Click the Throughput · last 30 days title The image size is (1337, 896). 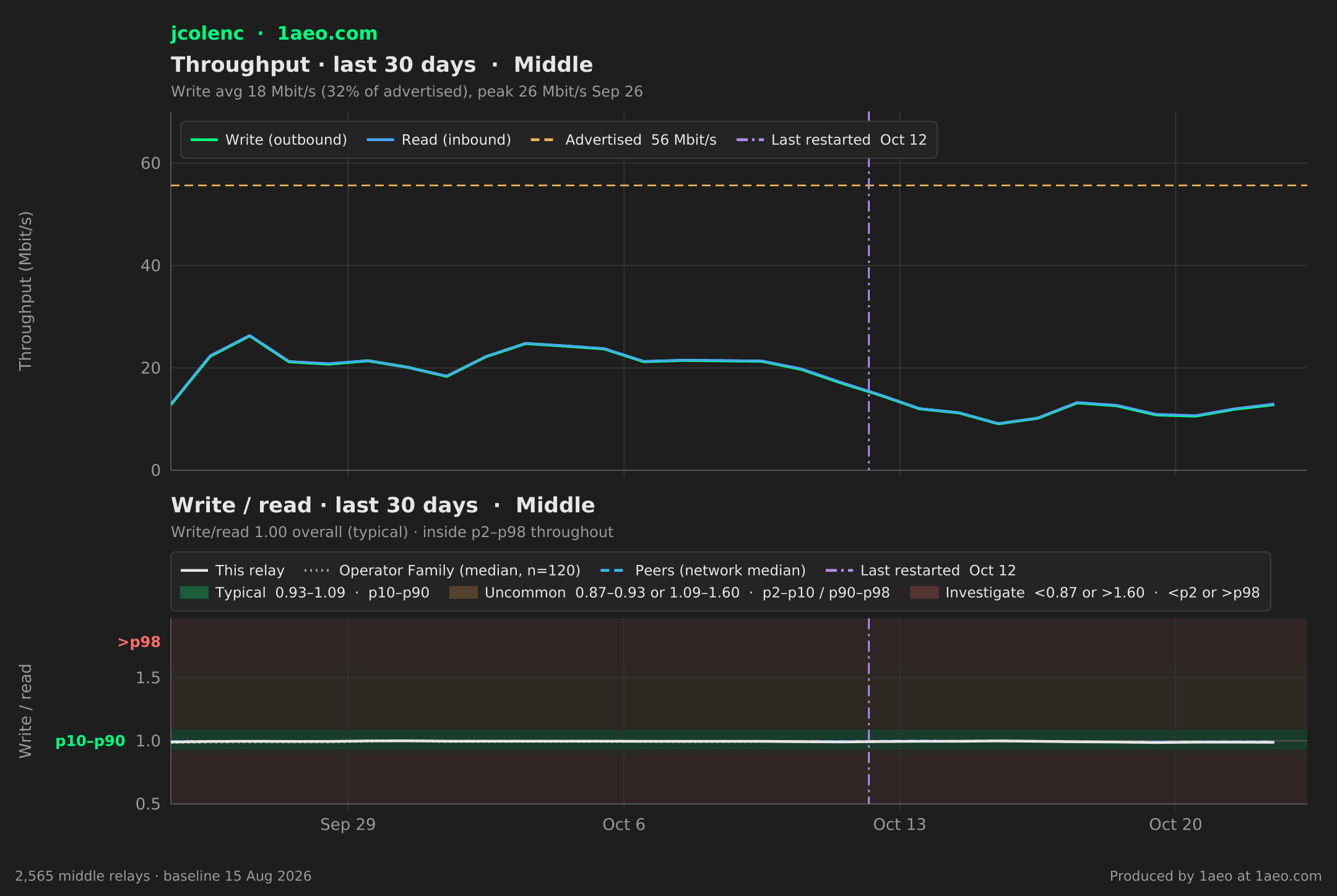[x=382, y=65]
